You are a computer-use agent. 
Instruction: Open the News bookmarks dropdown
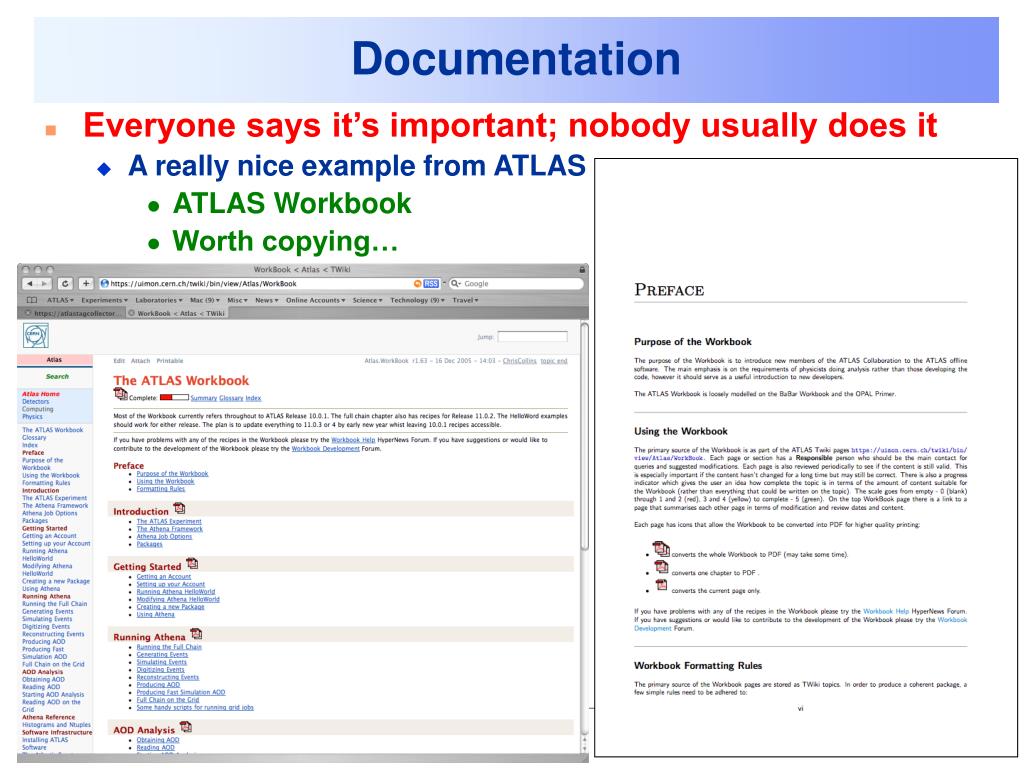tap(266, 300)
